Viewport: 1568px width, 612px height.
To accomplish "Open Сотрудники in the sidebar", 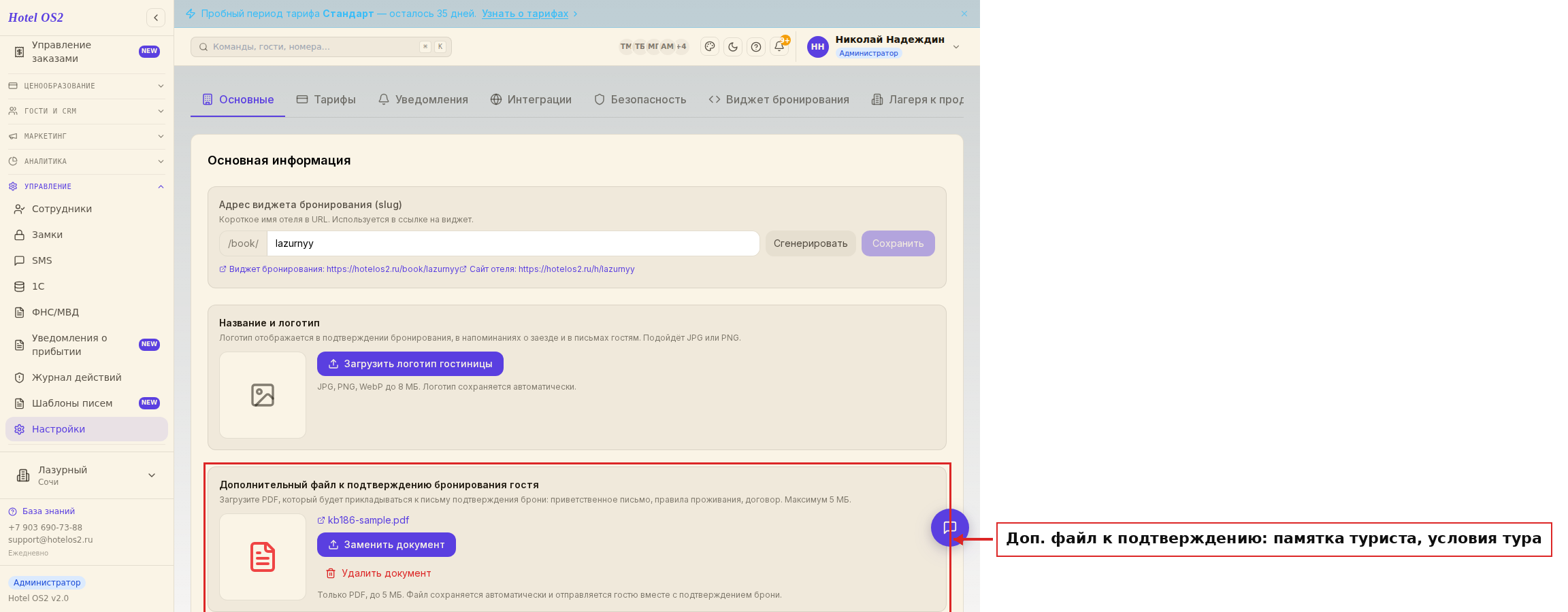I will (x=86, y=209).
